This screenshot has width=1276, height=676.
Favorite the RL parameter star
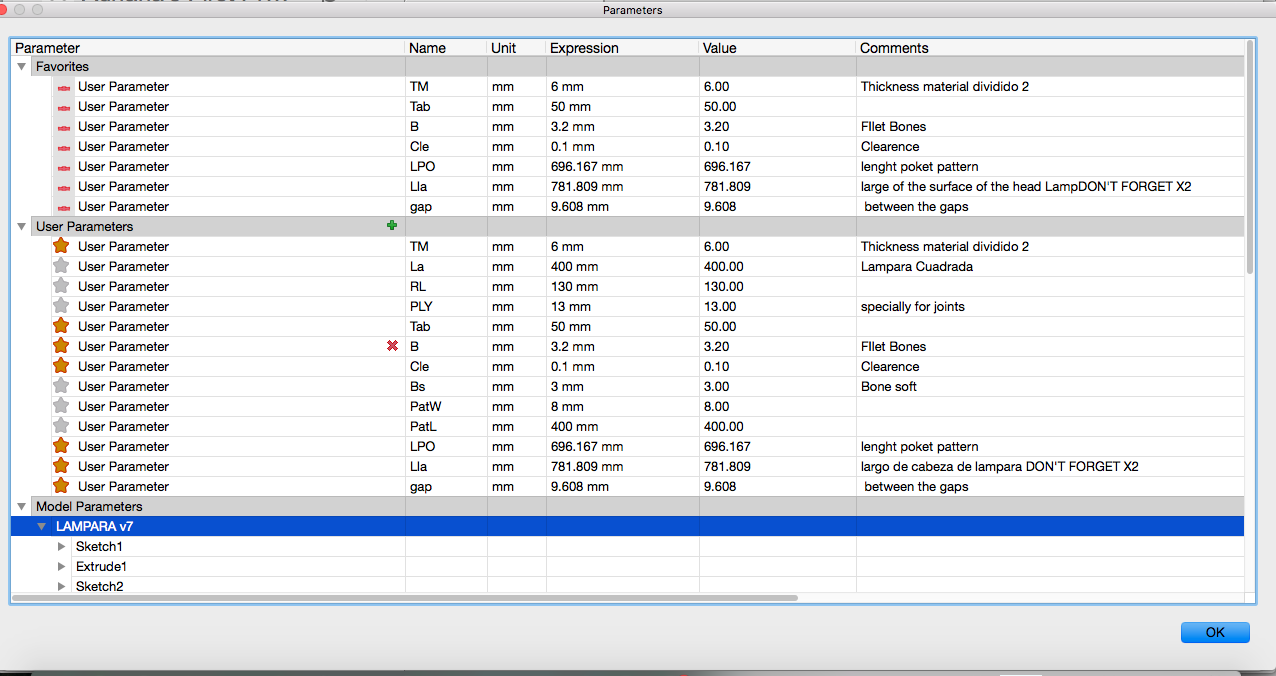click(61, 286)
